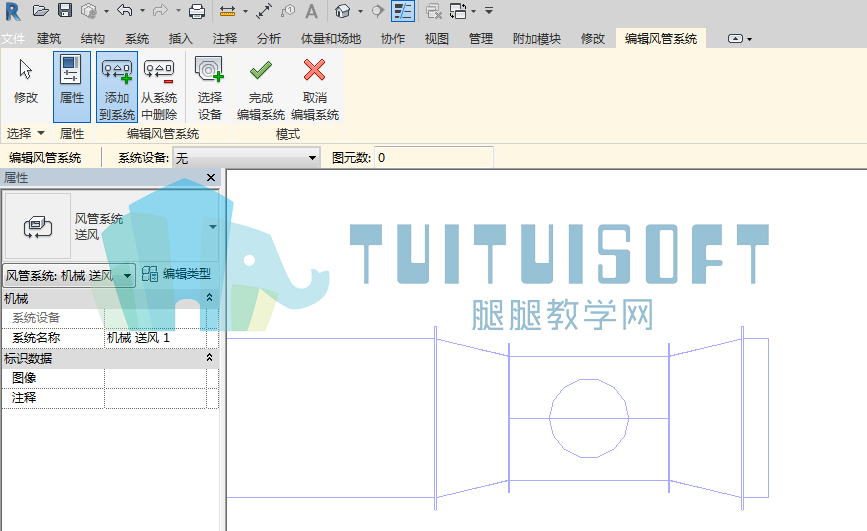Switch to the 附加模块 ribbon tab
867x531 pixels.
click(x=536, y=39)
